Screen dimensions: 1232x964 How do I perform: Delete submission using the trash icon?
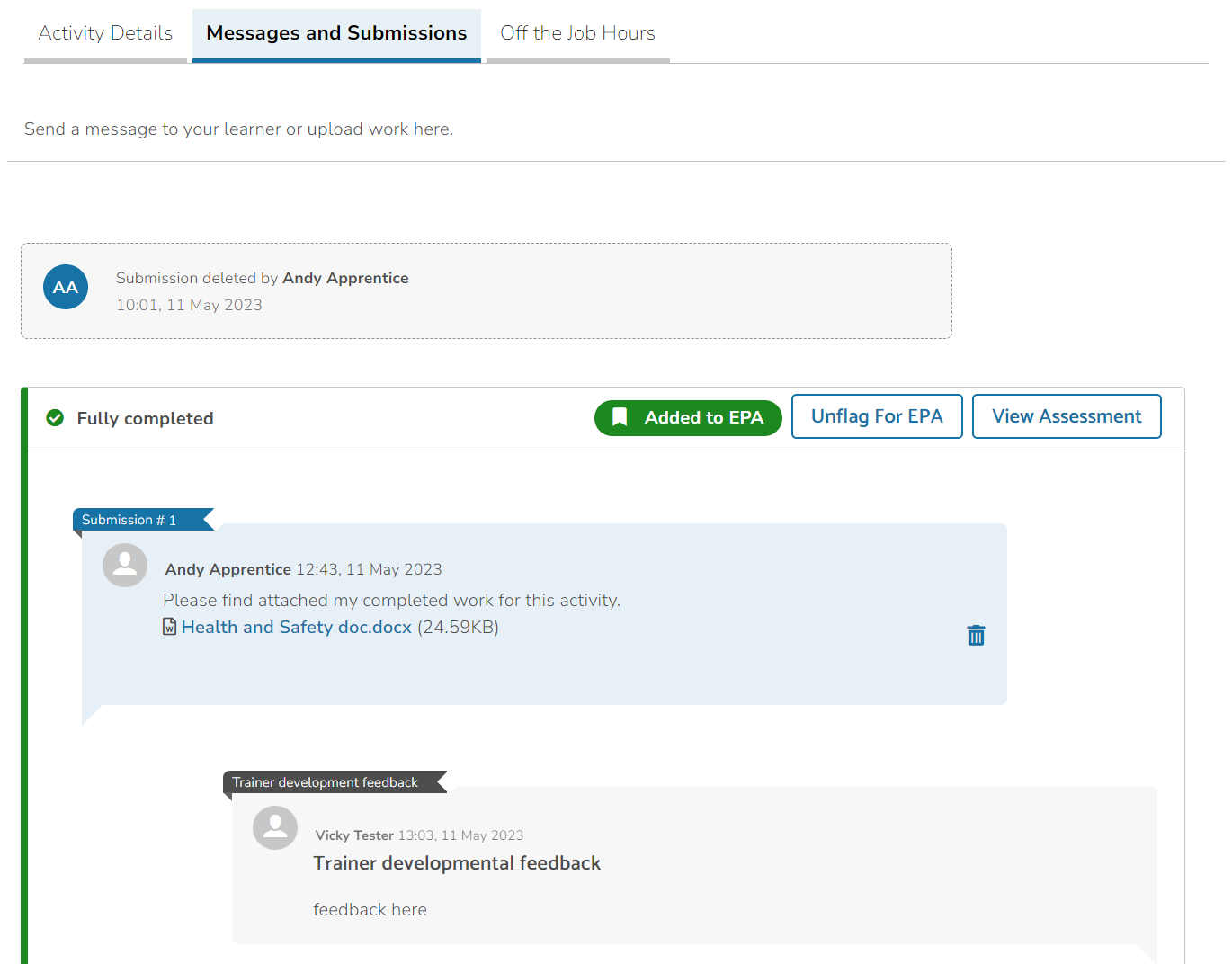976,636
